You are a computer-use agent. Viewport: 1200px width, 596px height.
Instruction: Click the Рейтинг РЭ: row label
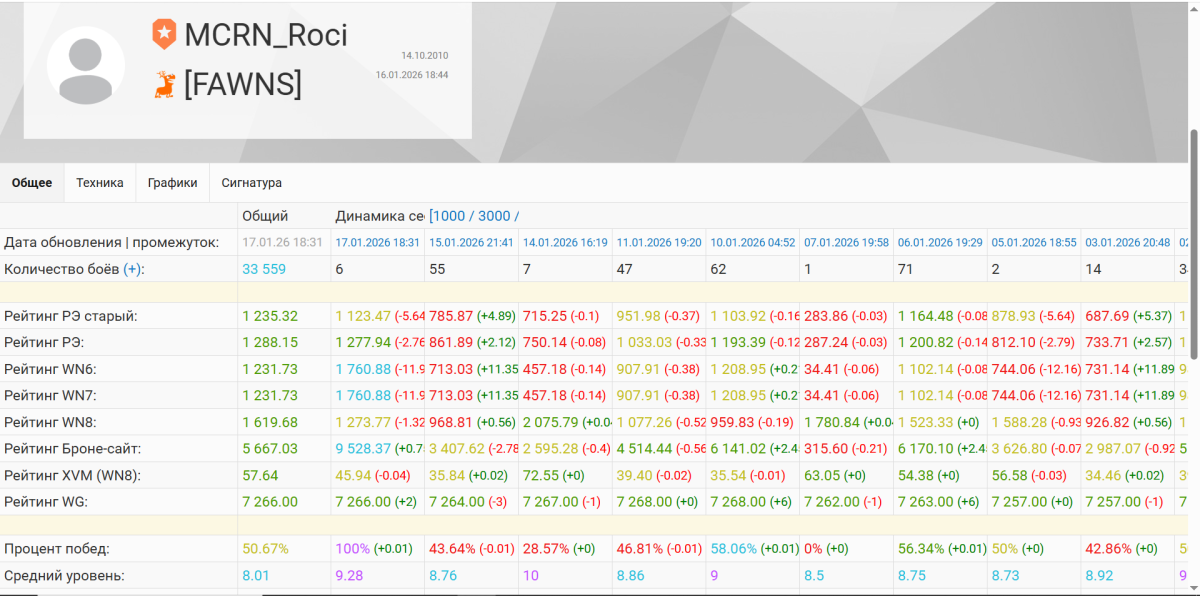click(x=44, y=343)
